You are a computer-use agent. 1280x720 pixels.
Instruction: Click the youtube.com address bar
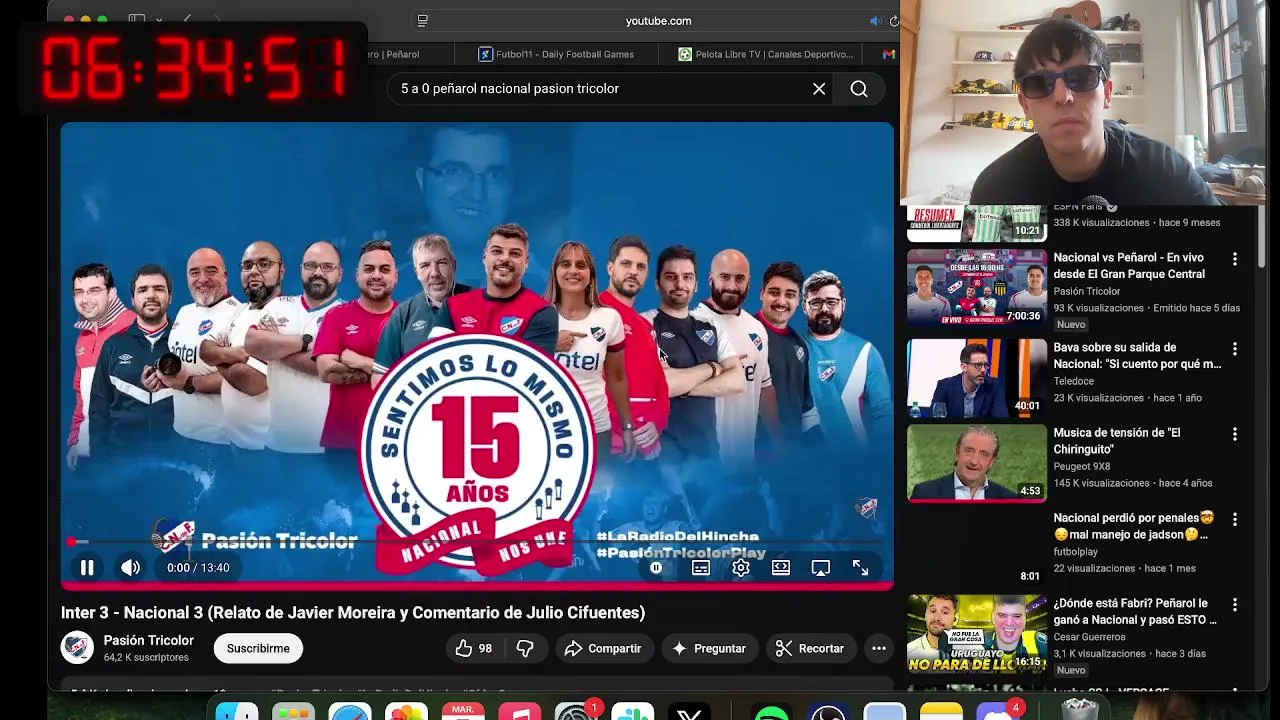(x=658, y=20)
